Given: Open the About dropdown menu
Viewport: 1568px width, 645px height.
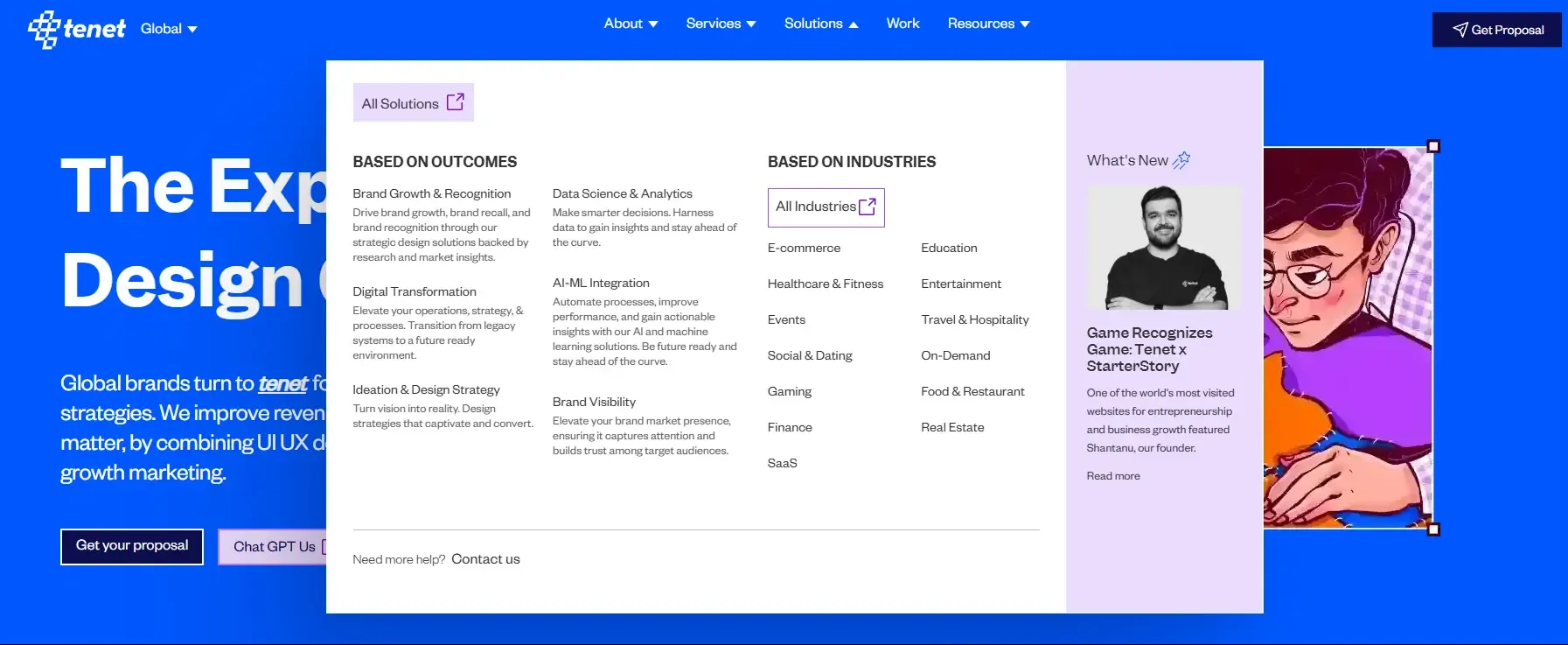Looking at the screenshot, I should (631, 24).
